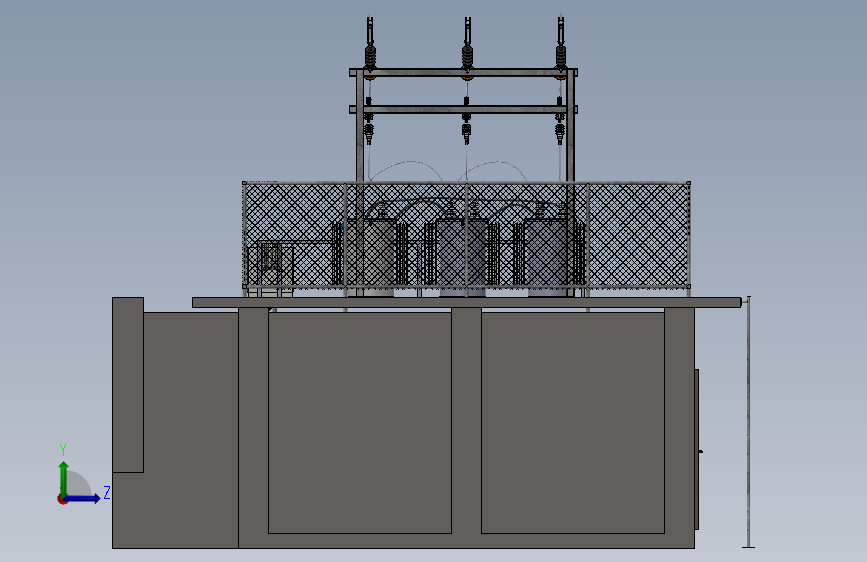The image size is (867, 562).
Task: Select the top crossbeam of steel gantry
Action: click(463, 72)
